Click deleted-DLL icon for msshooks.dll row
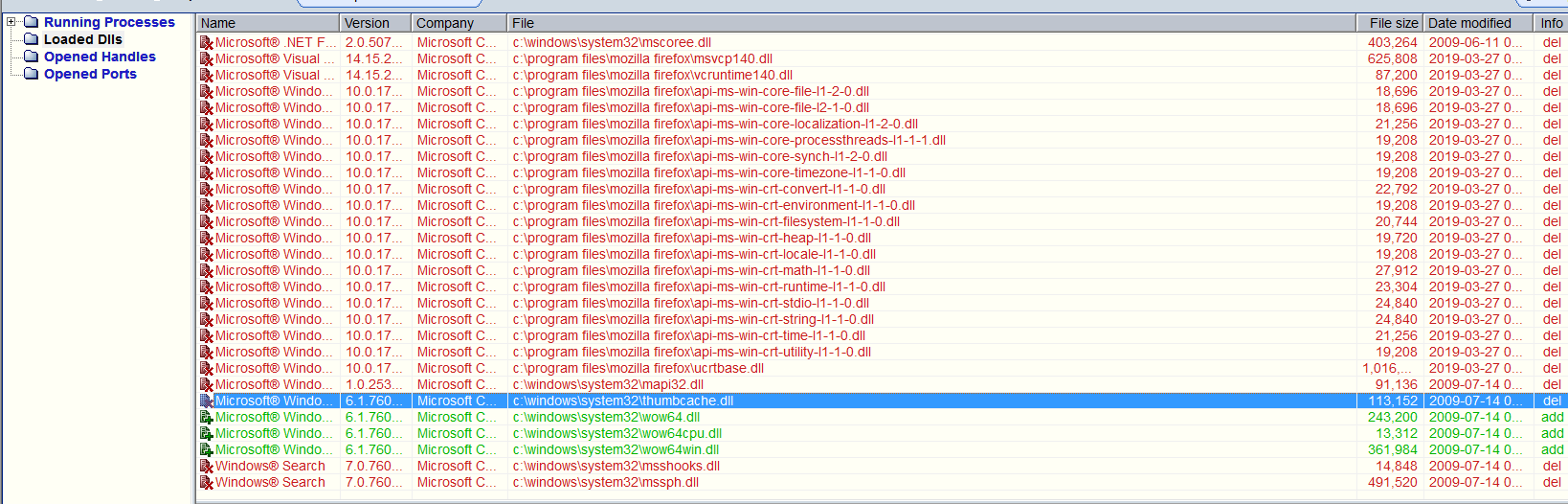Image resolution: width=1568 pixels, height=504 pixels. coord(206,466)
